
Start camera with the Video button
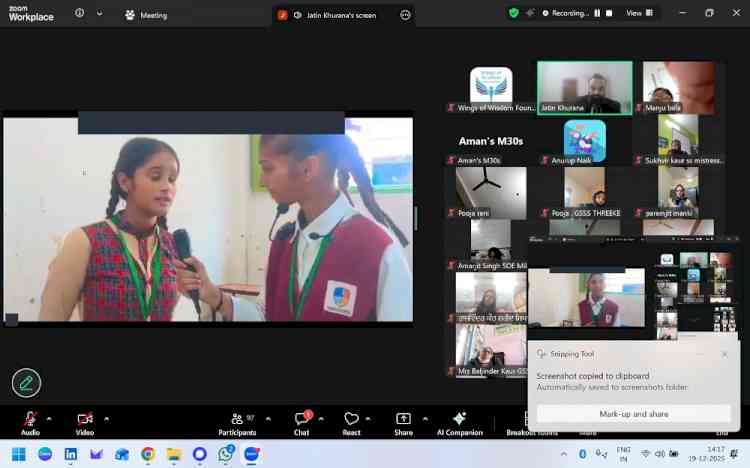point(85,419)
